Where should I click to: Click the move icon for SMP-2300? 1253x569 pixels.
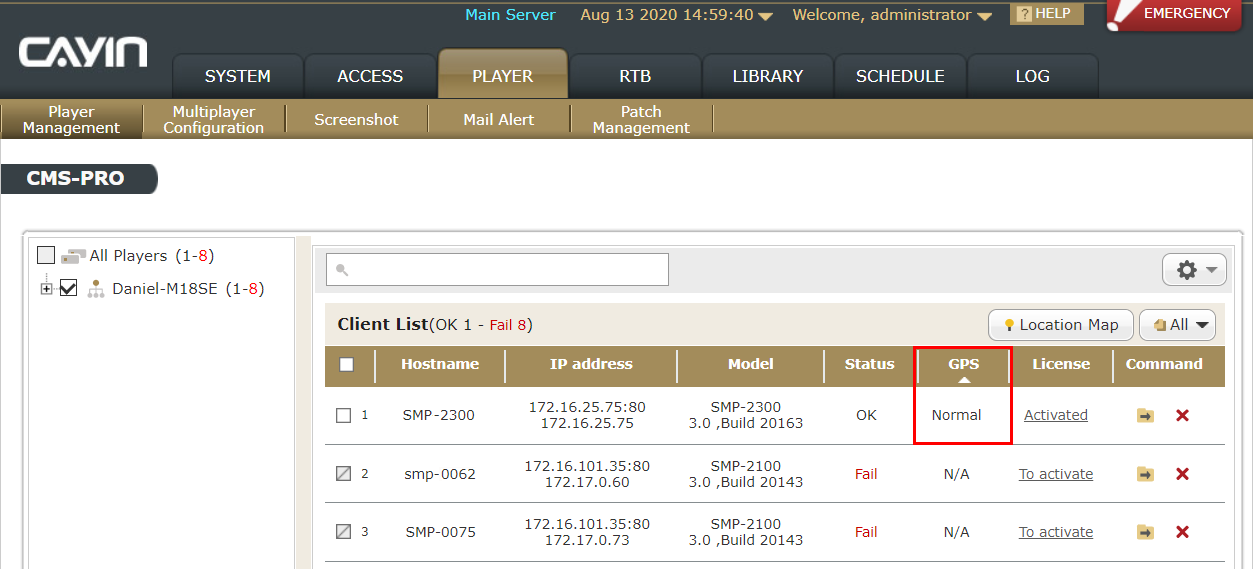1146,415
